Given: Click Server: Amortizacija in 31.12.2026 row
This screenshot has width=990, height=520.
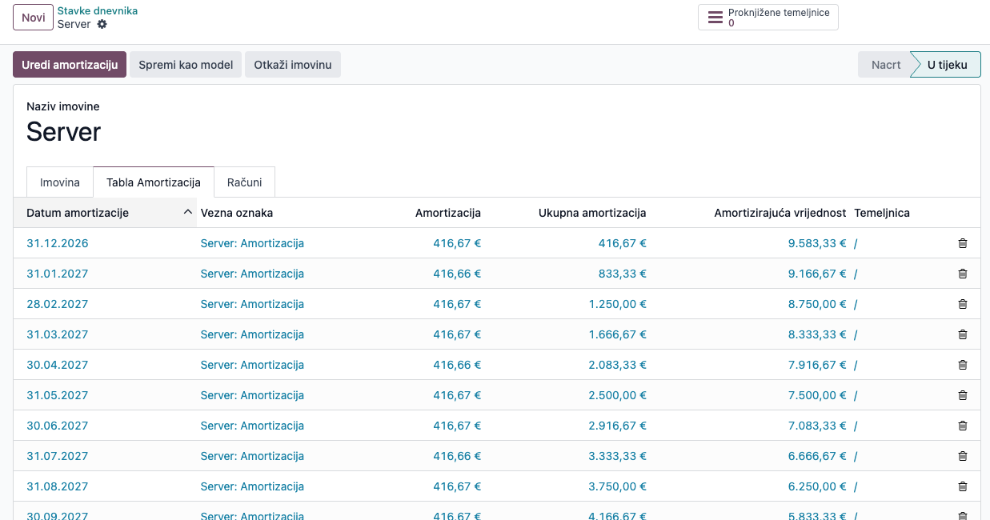Looking at the screenshot, I should click(x=252, y=243).
